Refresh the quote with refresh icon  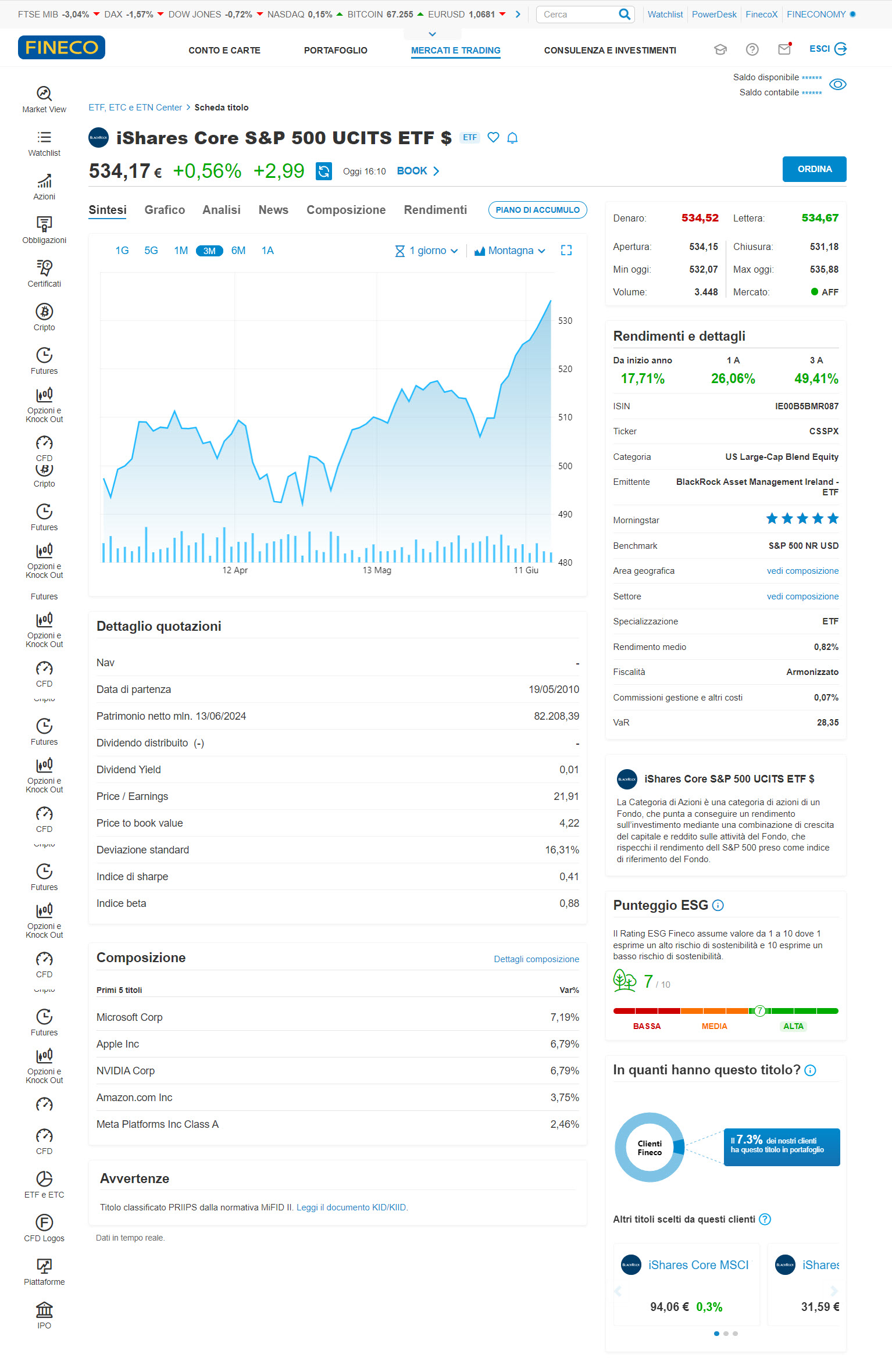(324, 171)
